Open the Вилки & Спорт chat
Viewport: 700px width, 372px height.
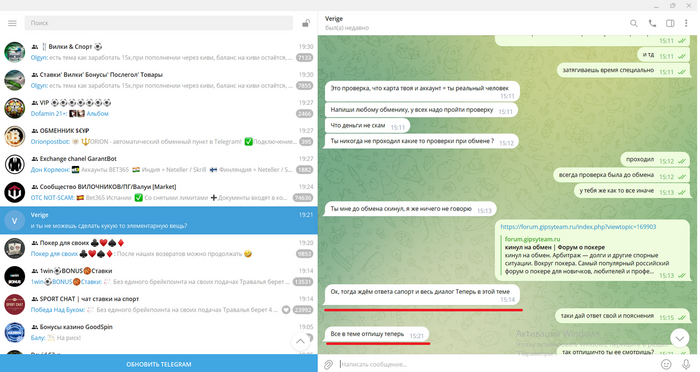(158, 52)
